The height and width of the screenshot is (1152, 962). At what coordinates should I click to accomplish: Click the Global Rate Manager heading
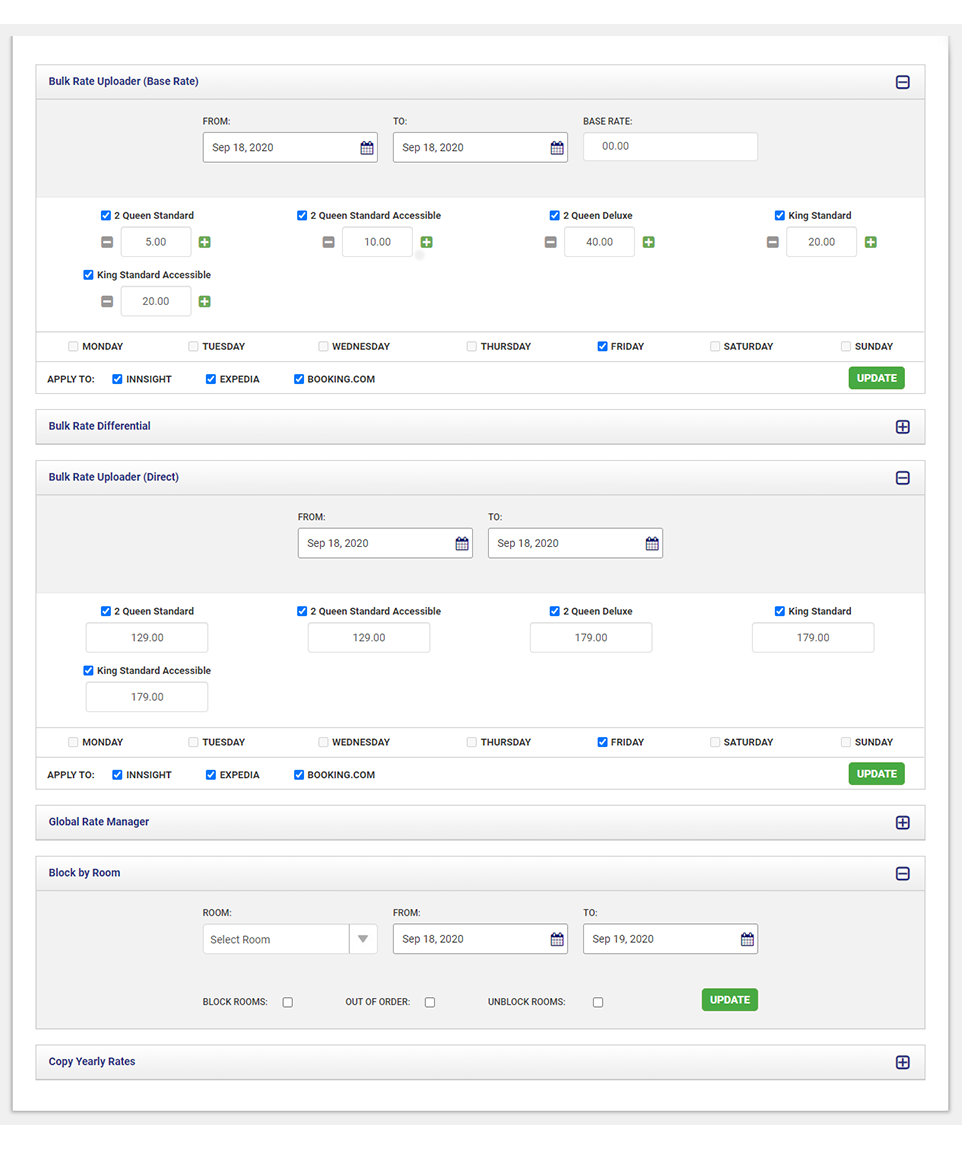pyautogui.click(x=98, y=822)
